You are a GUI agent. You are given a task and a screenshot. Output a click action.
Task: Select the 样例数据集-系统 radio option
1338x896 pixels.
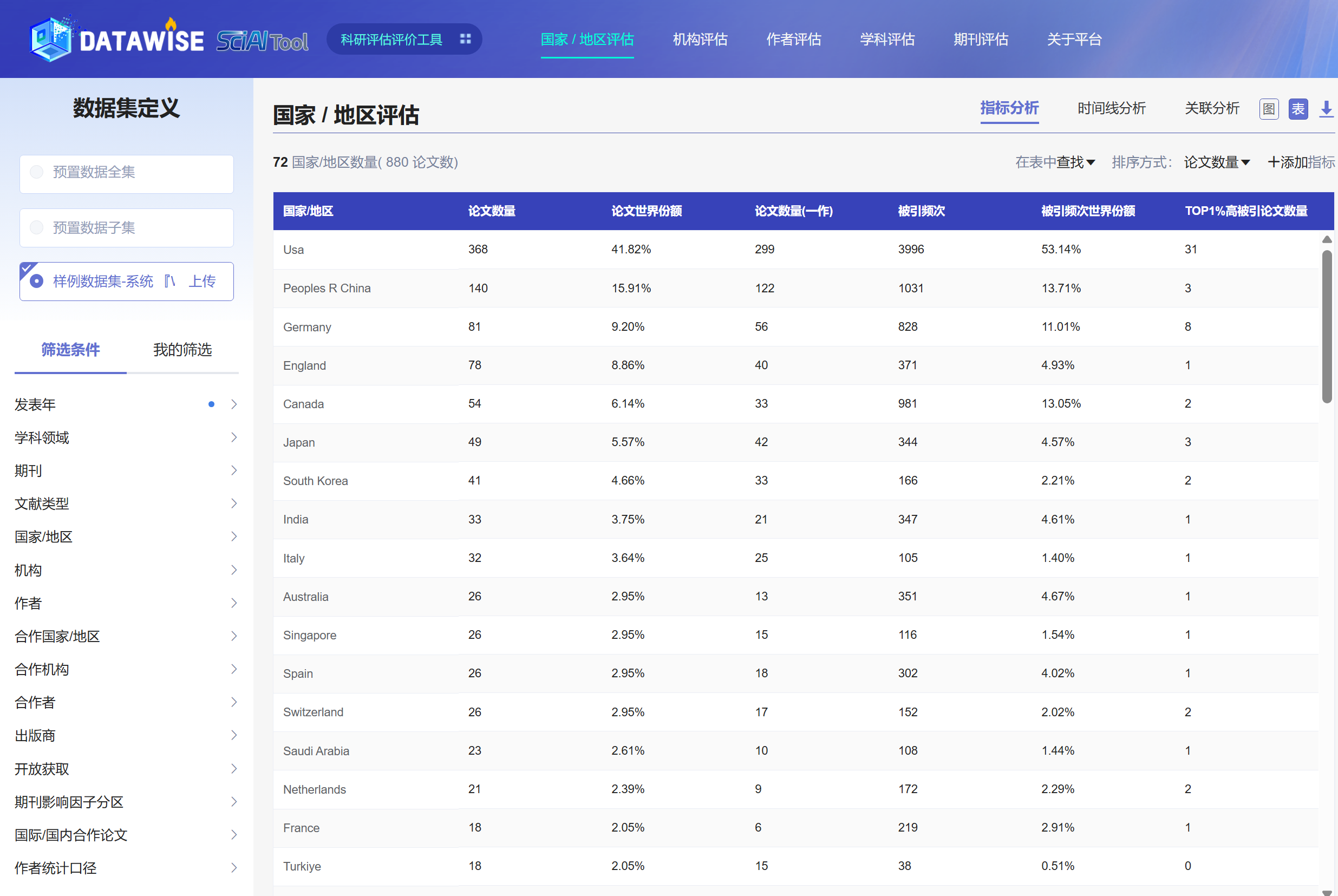point(37,281)
